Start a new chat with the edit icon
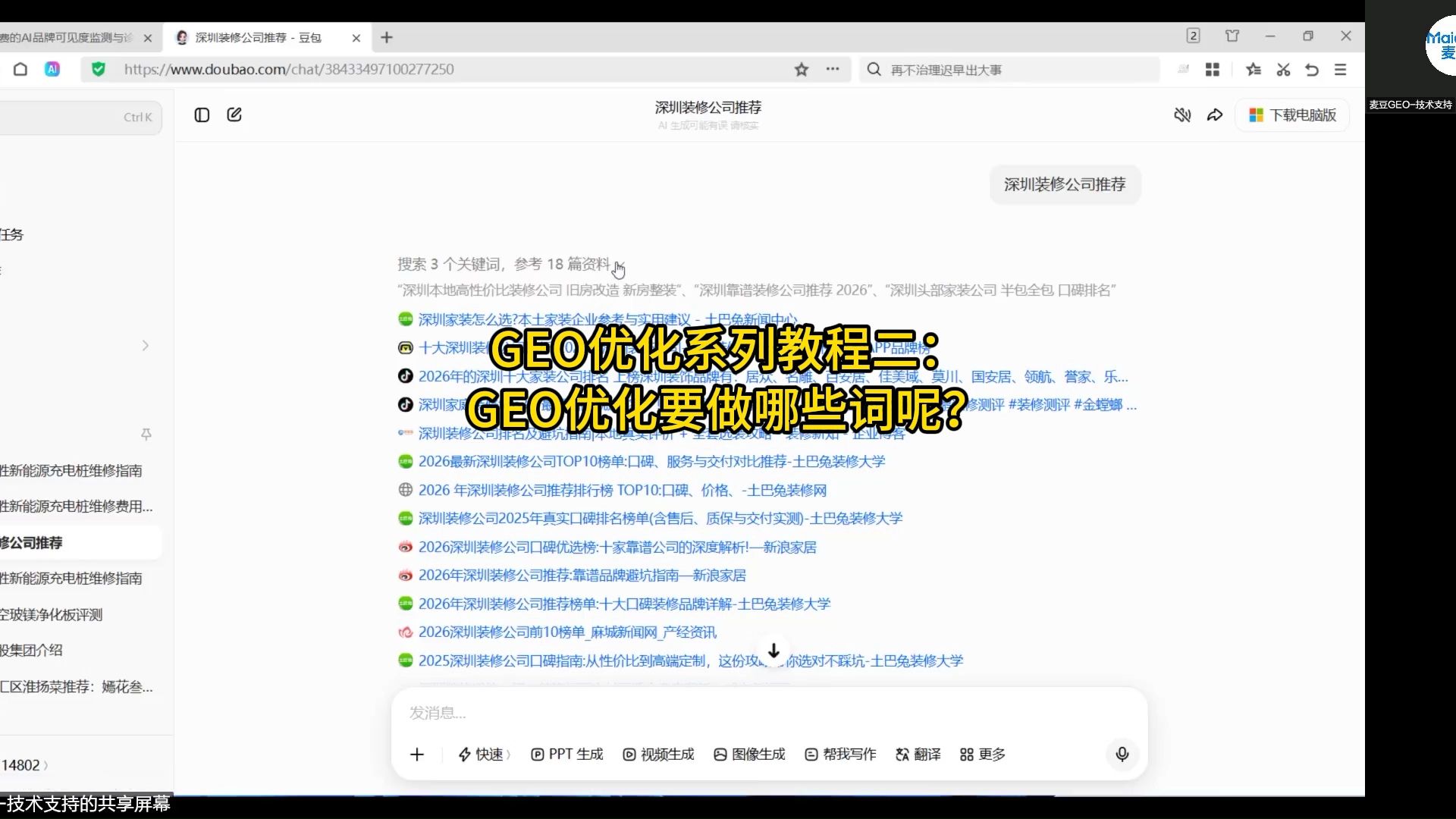Screen dimensions: 1456x819 234,115
